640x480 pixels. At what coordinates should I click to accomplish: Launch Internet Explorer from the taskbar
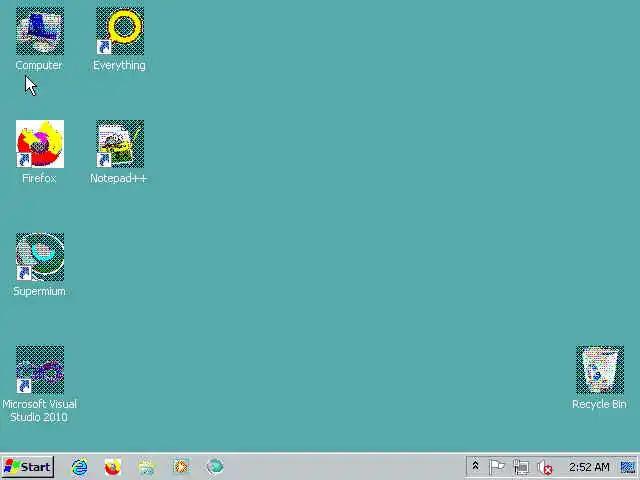point(80,467)
